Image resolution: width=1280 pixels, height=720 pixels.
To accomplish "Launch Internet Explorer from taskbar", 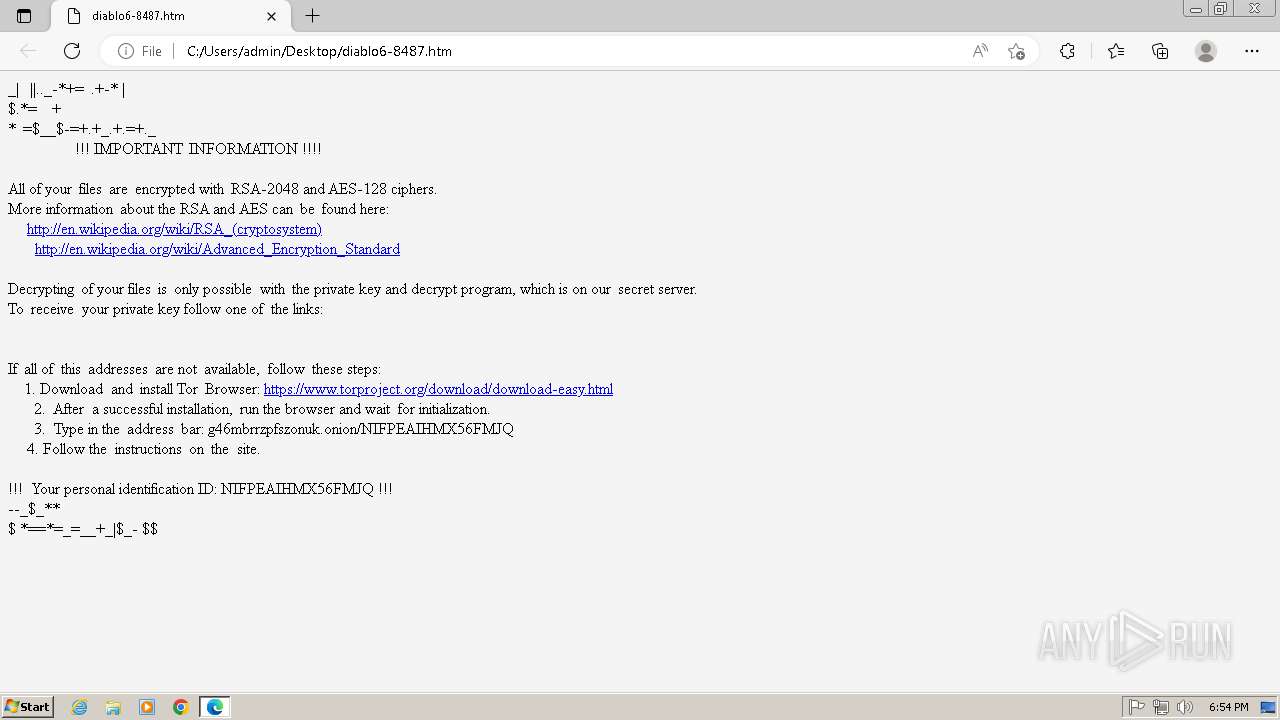I will 80,707.
